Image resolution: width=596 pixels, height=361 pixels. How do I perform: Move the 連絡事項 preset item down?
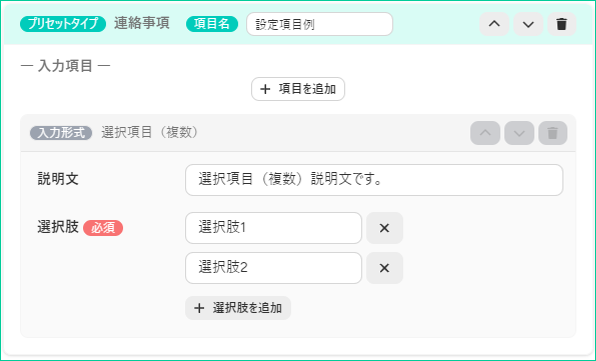pyautogui.click(x=528, y=24)
